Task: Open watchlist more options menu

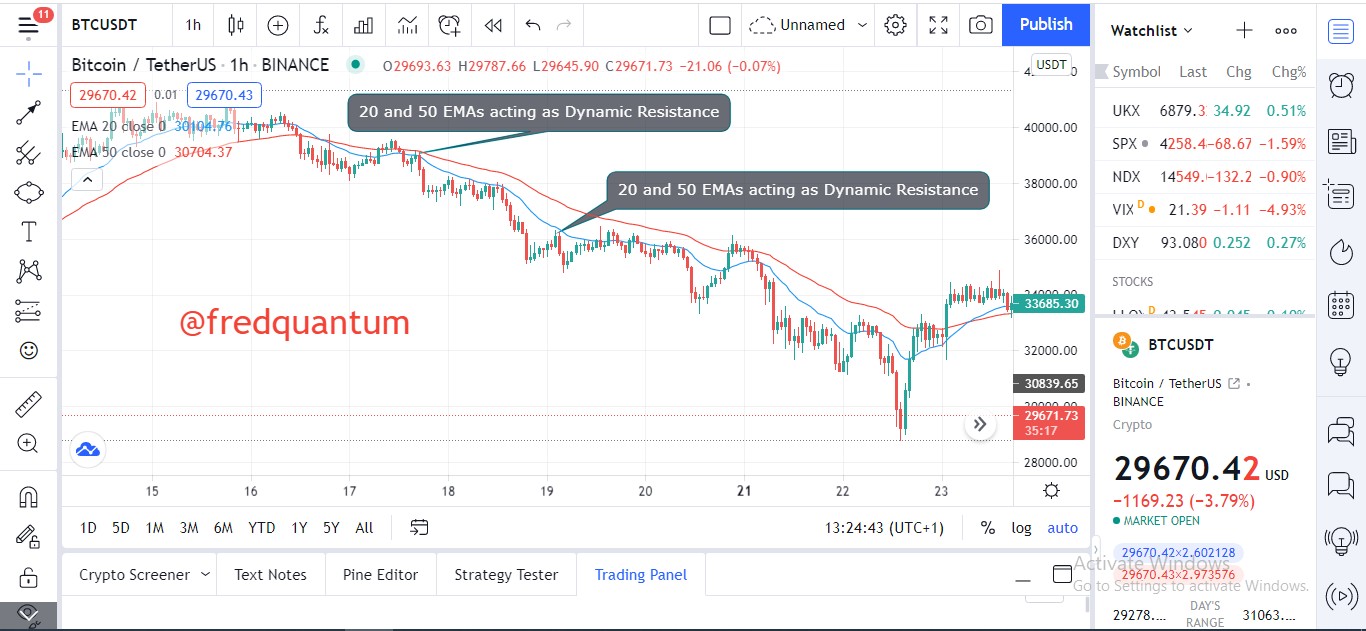Action: point(1286,31)
